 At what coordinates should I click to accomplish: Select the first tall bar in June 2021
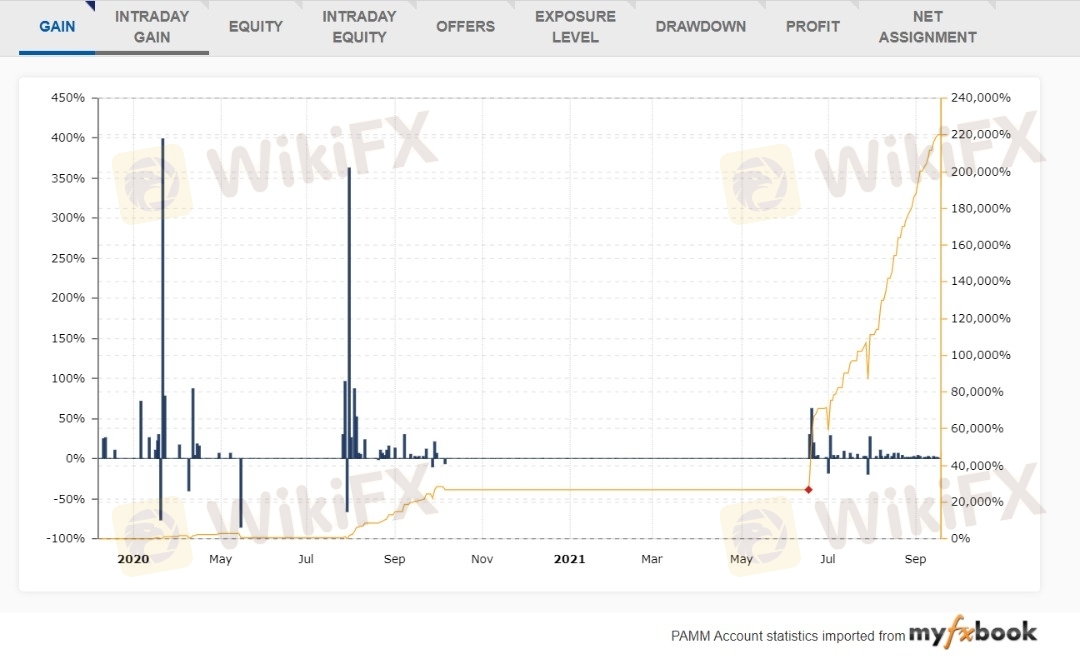click(811, 433)
